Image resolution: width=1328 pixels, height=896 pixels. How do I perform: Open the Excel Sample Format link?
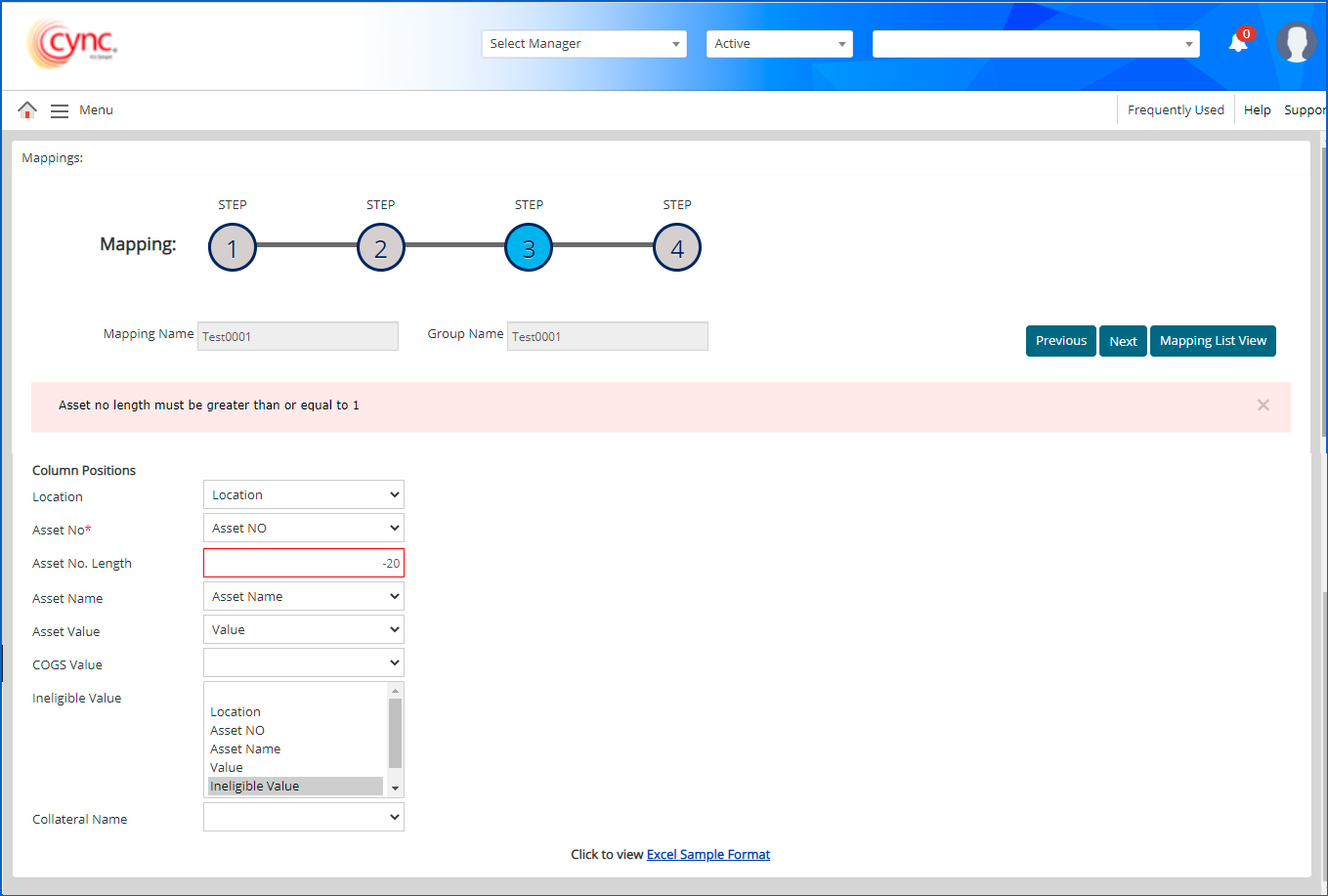tap(707, 855)
